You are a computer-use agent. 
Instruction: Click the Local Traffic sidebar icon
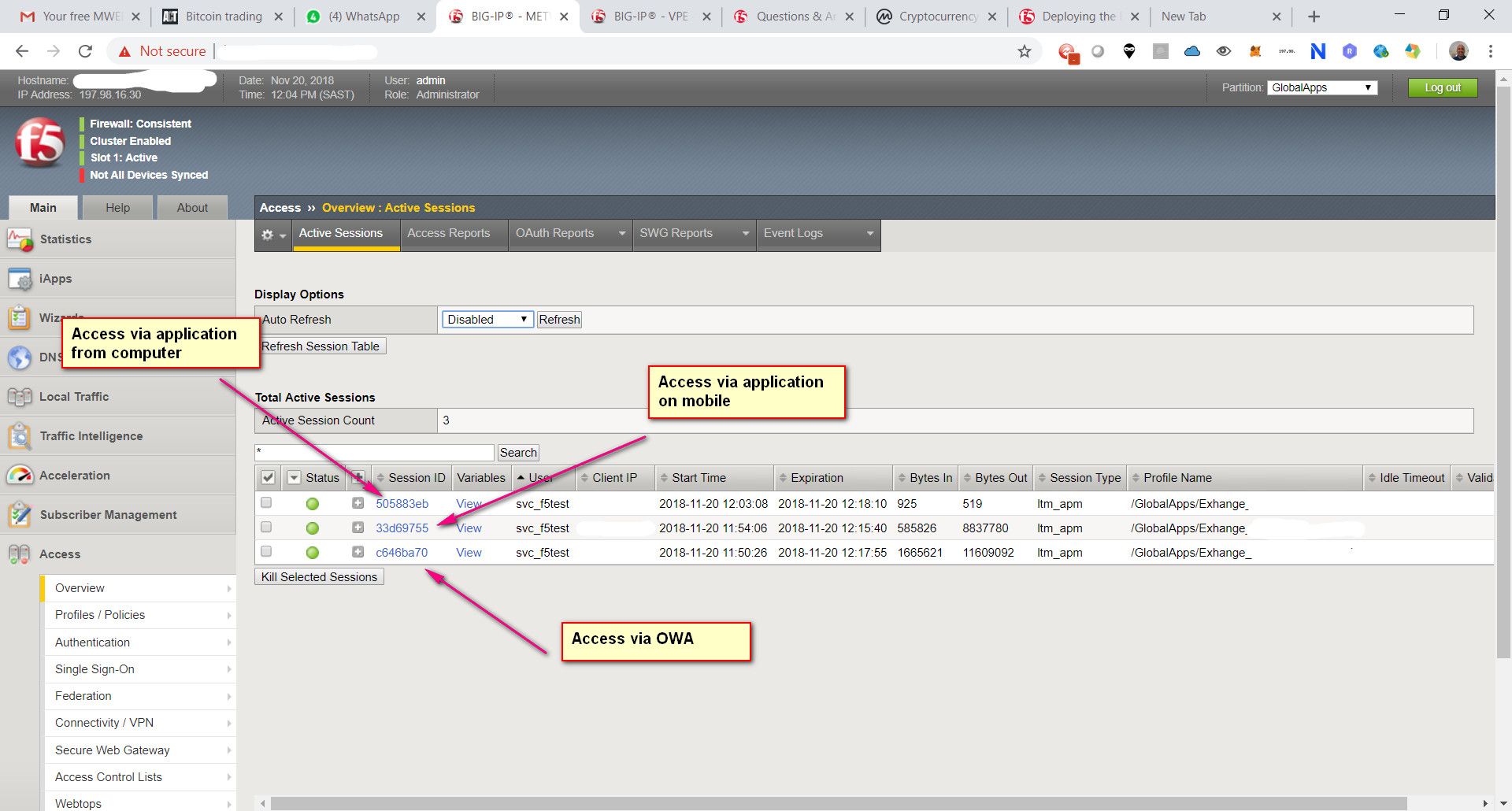tap(20, 396)
